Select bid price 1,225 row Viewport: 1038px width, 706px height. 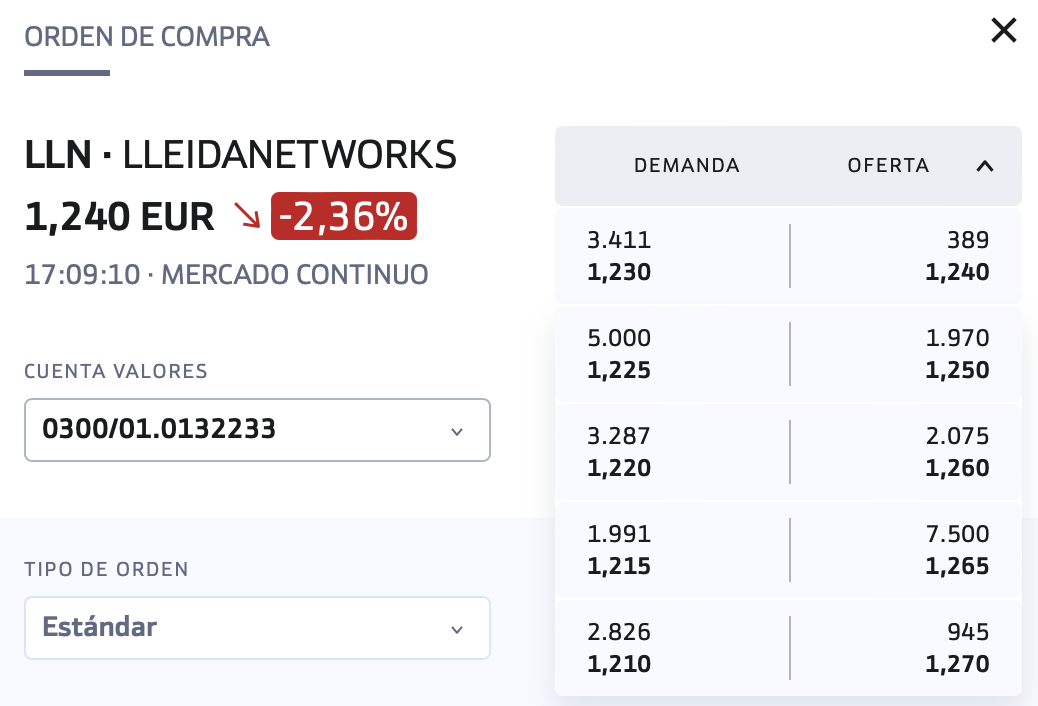coord(619,370)
